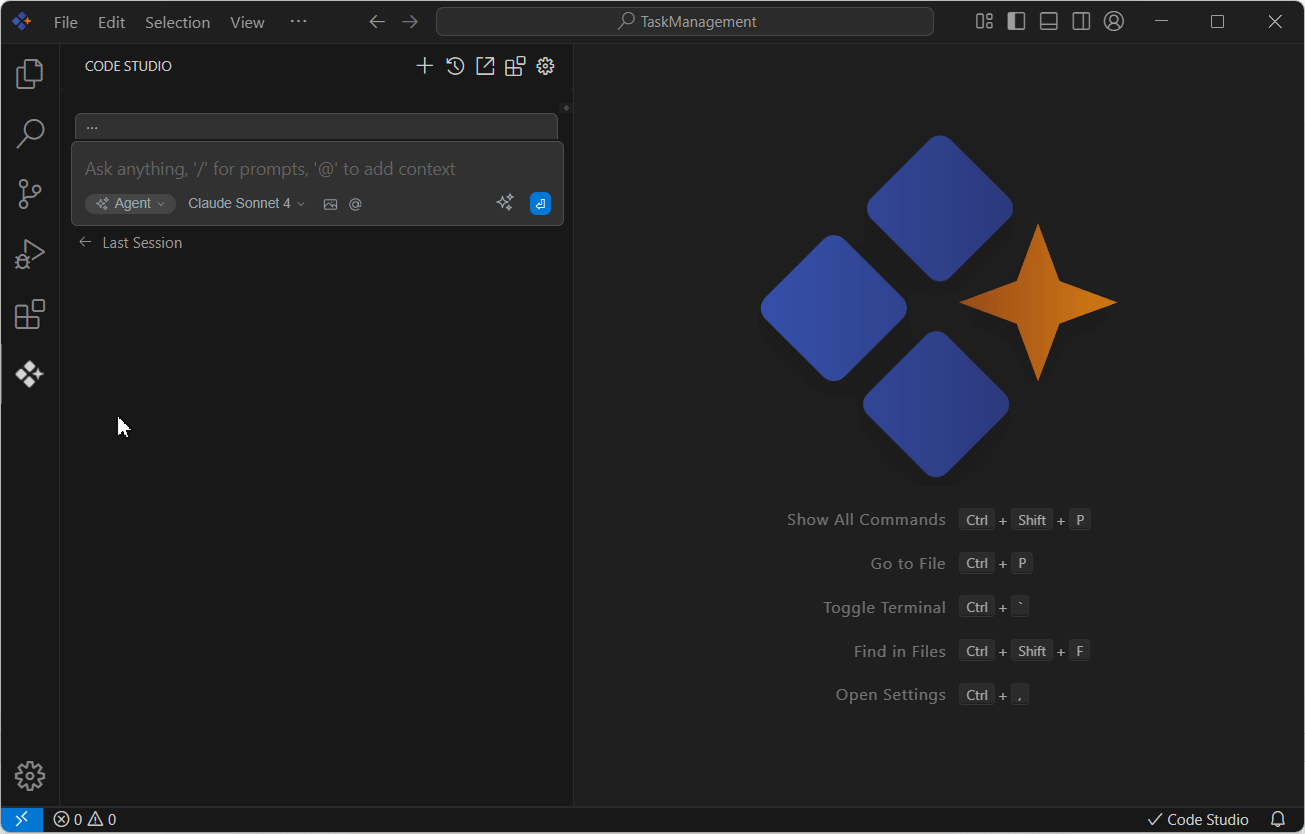Image resolution: width=1305 pixels, height=834 pixels.
Task: Close the Code Studio window
Action: (x=1275, y=22)
